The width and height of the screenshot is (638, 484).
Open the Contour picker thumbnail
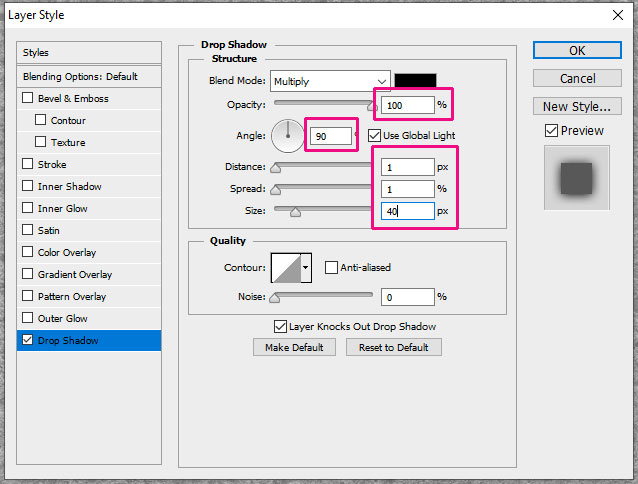(285, 267)
